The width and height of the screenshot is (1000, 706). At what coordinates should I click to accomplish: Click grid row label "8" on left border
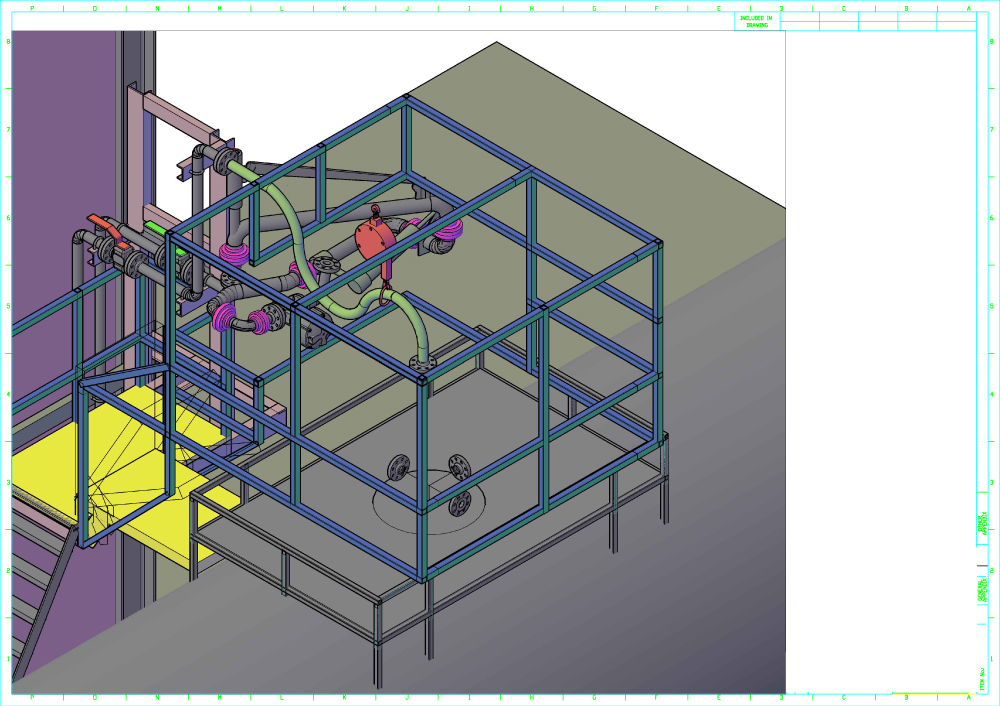[9, 42]
